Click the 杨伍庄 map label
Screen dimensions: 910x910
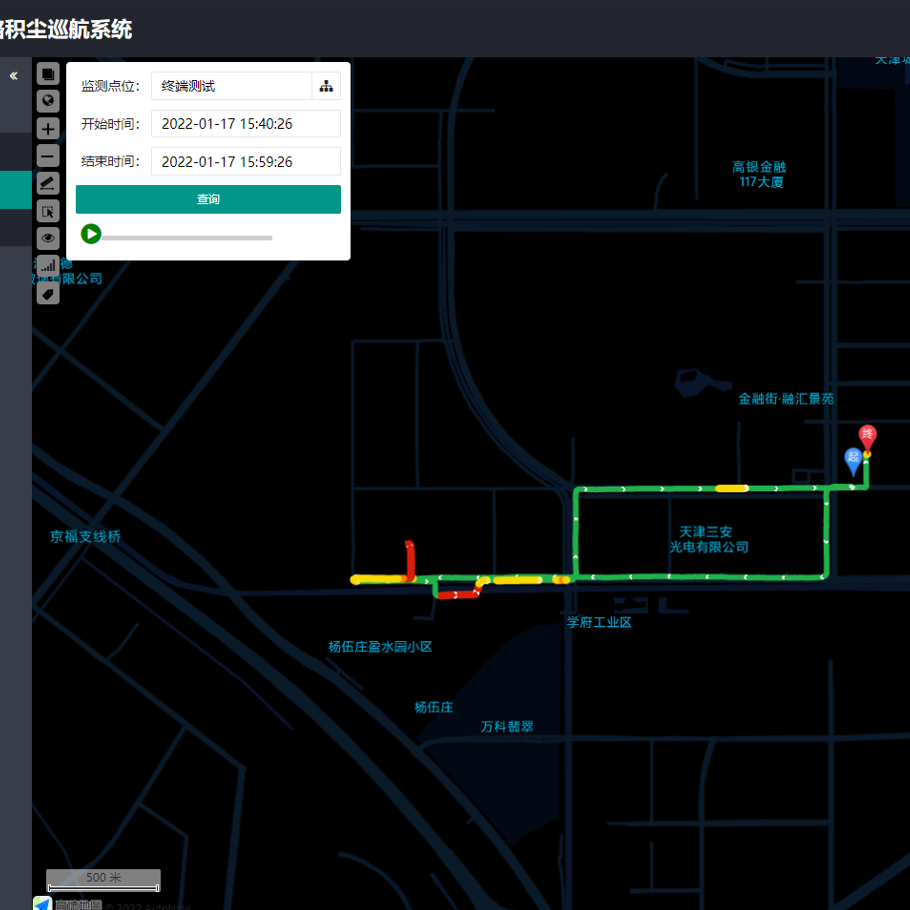[x=434, y=707]
